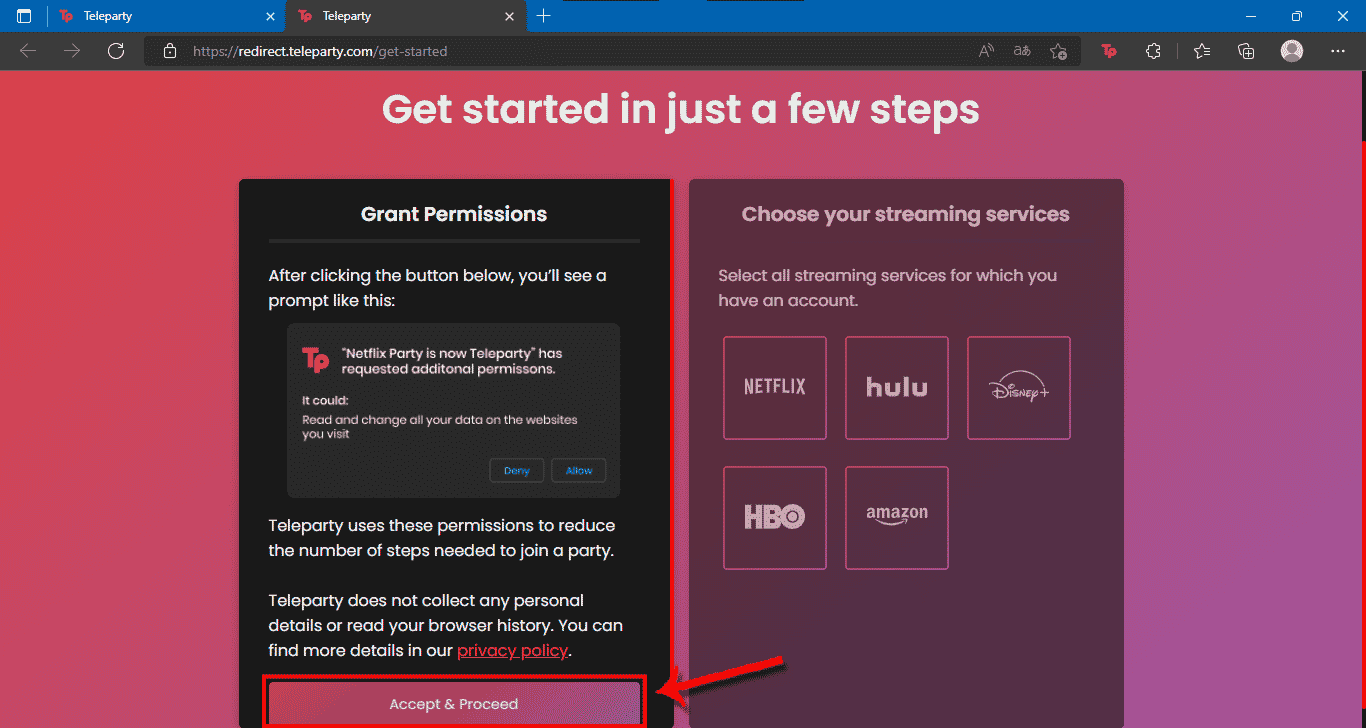Open a new tab with plus icon
1366x728 pixels.
coord(544,16)
